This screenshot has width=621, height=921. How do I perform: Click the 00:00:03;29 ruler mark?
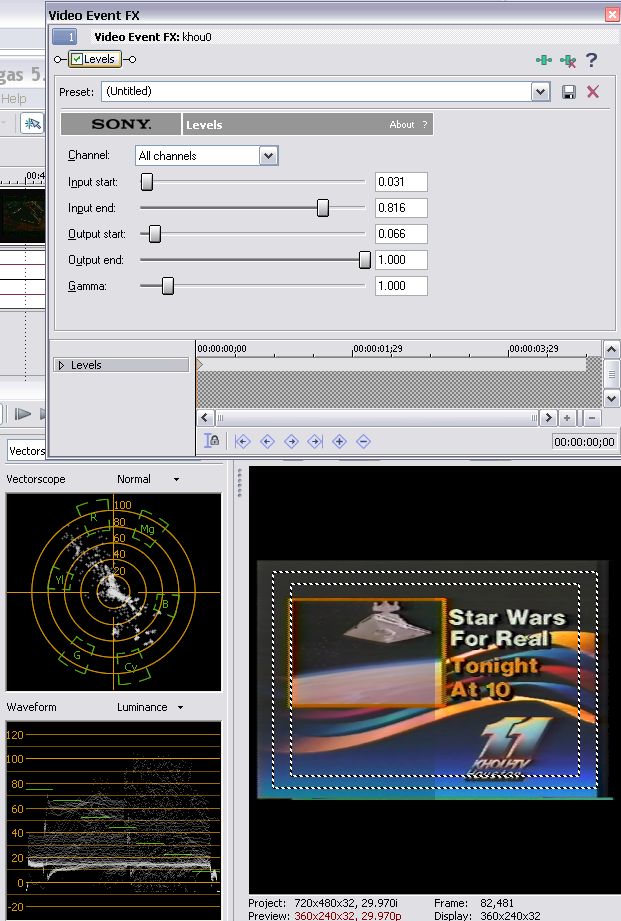(534, 348)
